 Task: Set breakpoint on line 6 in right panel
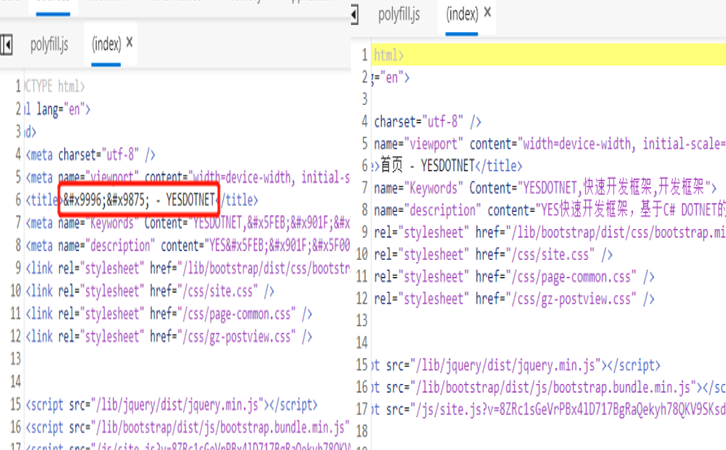364,166
